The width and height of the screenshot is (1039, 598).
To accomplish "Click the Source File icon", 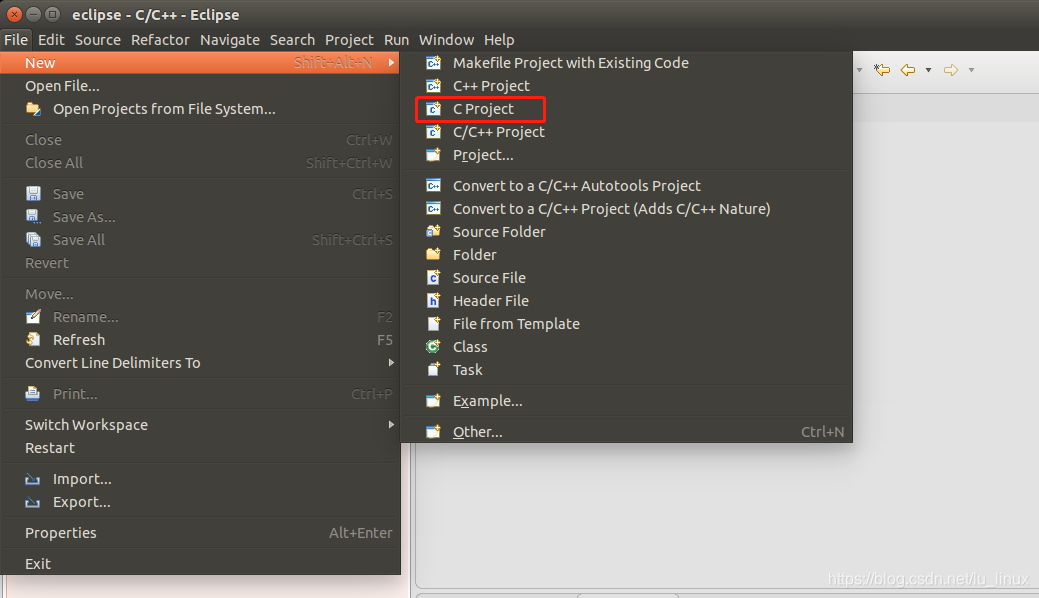I will 433,278.
